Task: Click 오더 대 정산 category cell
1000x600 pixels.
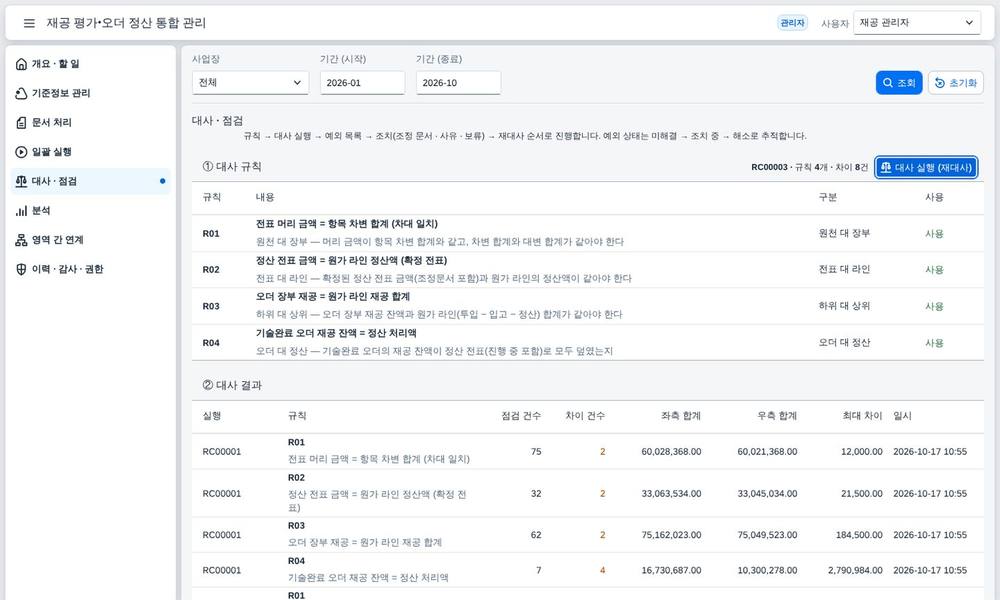Action: (x=844, y=342)
